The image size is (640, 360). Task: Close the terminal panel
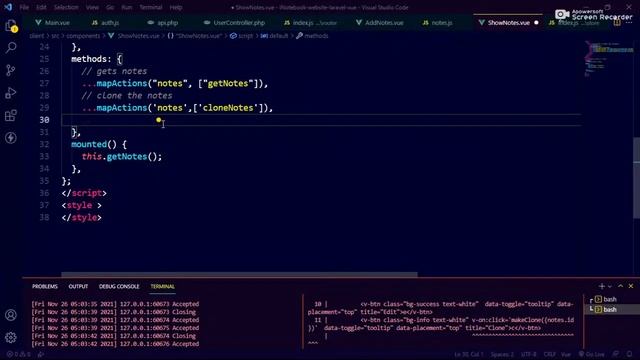tap(631, 287)
